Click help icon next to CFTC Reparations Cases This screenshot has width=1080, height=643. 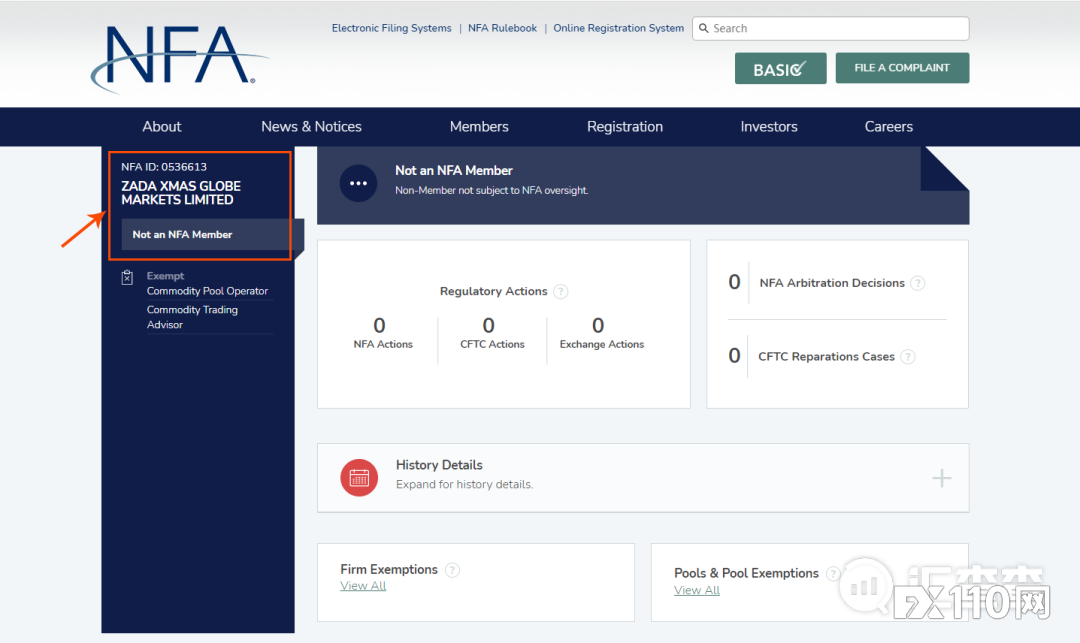pyautogui.click(x=908, y=357)
